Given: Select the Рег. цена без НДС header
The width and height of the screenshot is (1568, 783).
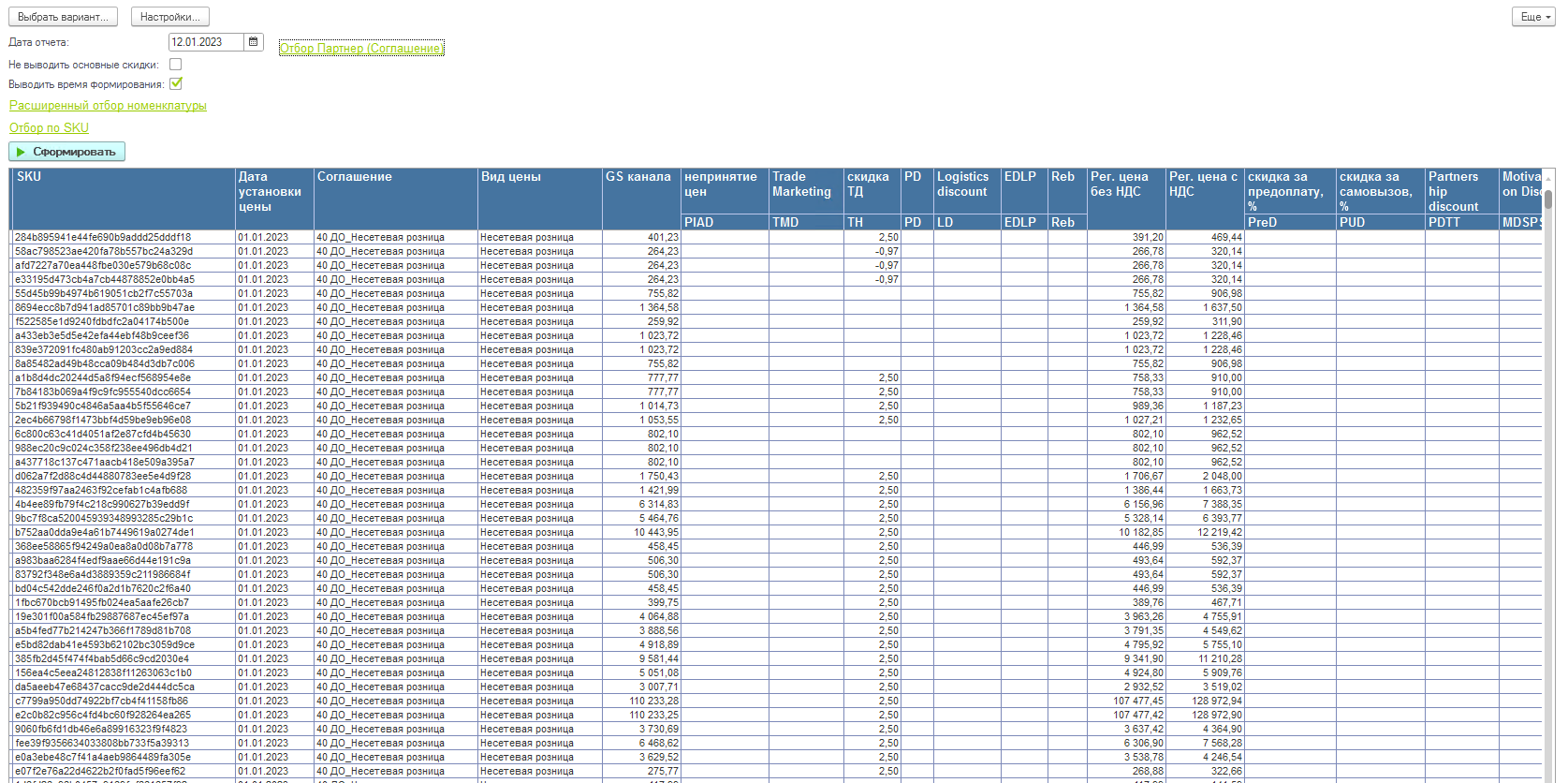Looking at the screenshot, I should [x=1126, y=199].
